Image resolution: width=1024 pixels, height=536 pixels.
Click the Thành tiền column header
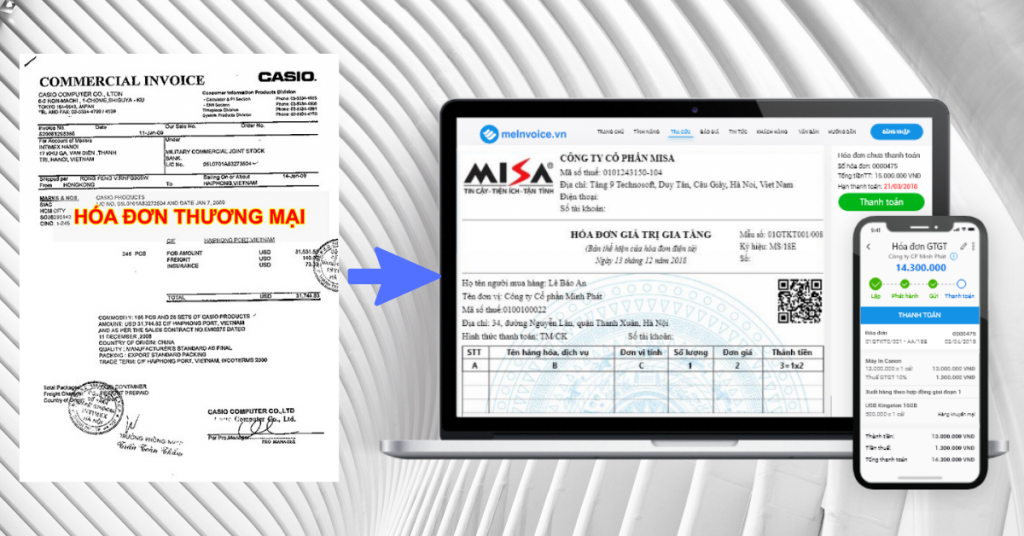pos(792,353)
